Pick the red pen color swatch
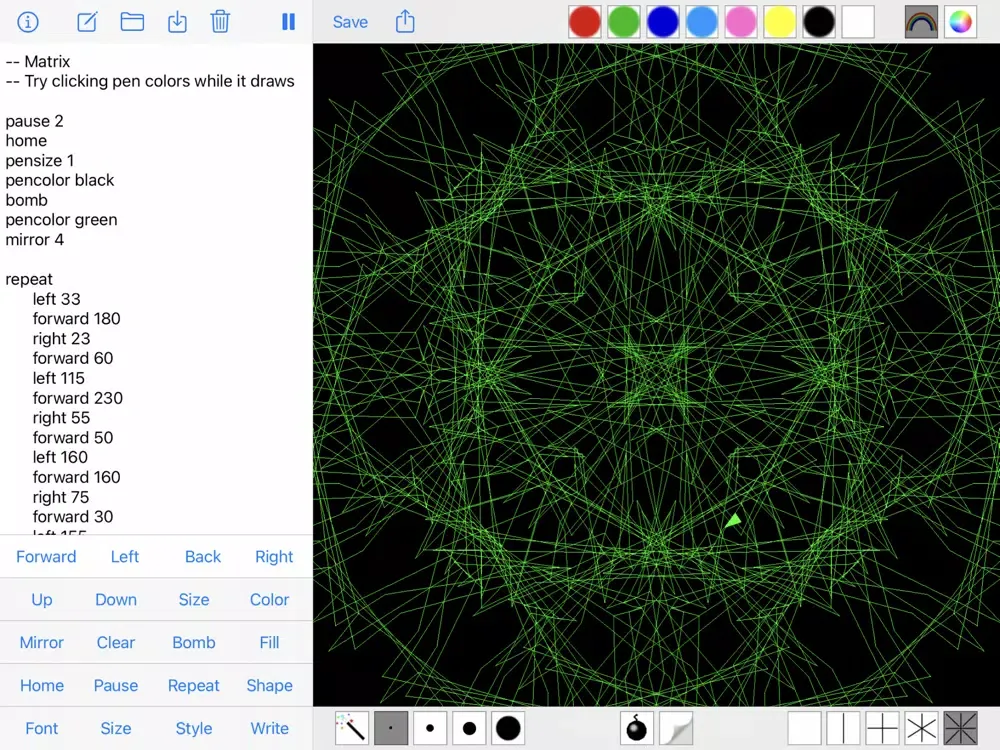This screenshot has width=1000, height=750. 585,22
